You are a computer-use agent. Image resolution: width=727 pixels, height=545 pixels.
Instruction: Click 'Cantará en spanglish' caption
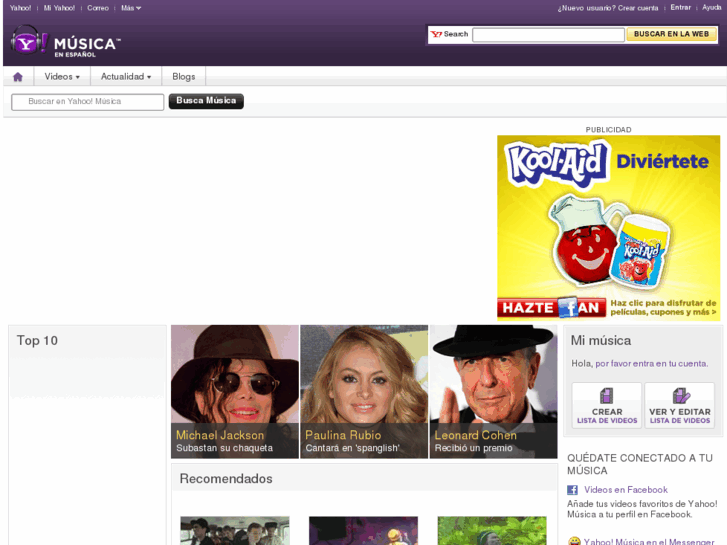pos(352,448)
